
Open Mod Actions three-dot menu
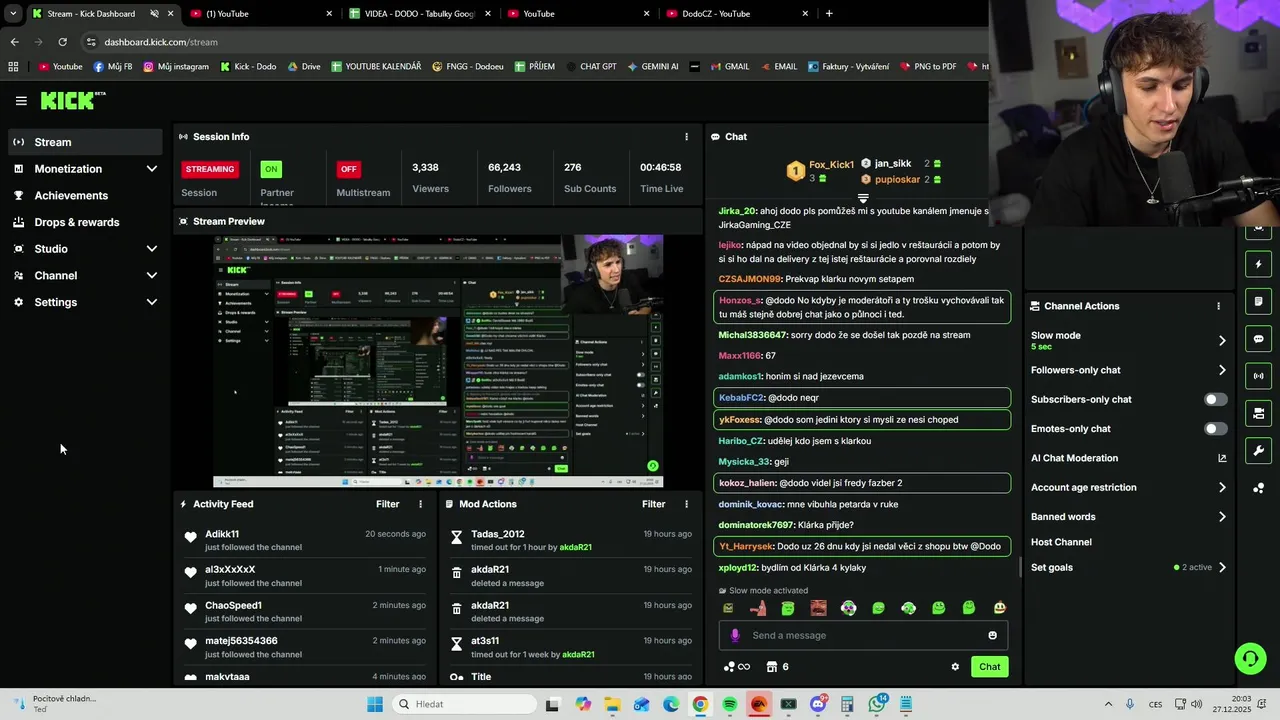(x=686, y=504)
